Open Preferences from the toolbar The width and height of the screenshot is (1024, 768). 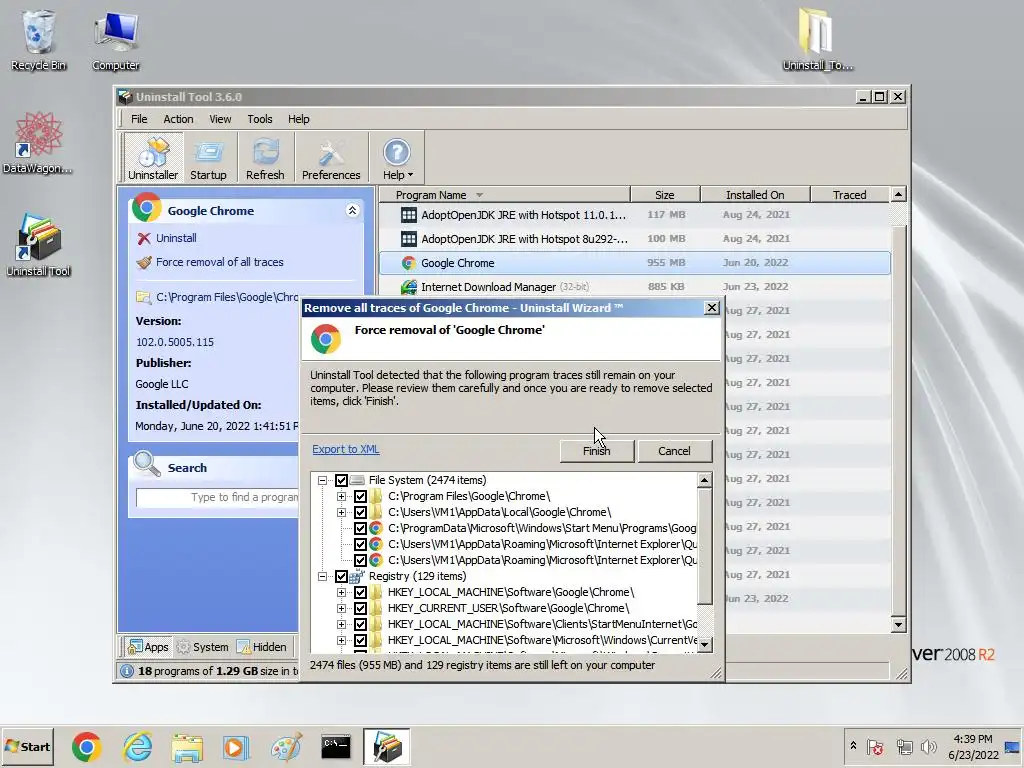331,157
